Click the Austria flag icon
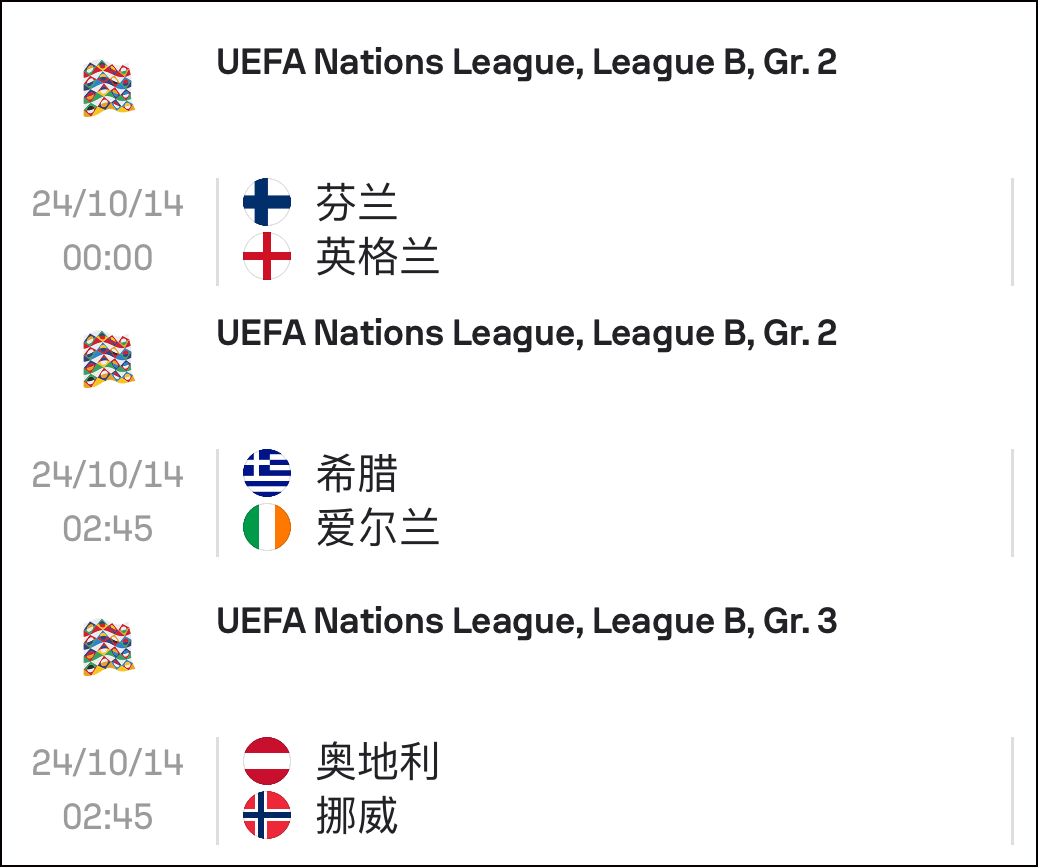This screenshot has width=1038, height=867. [267, 761]
